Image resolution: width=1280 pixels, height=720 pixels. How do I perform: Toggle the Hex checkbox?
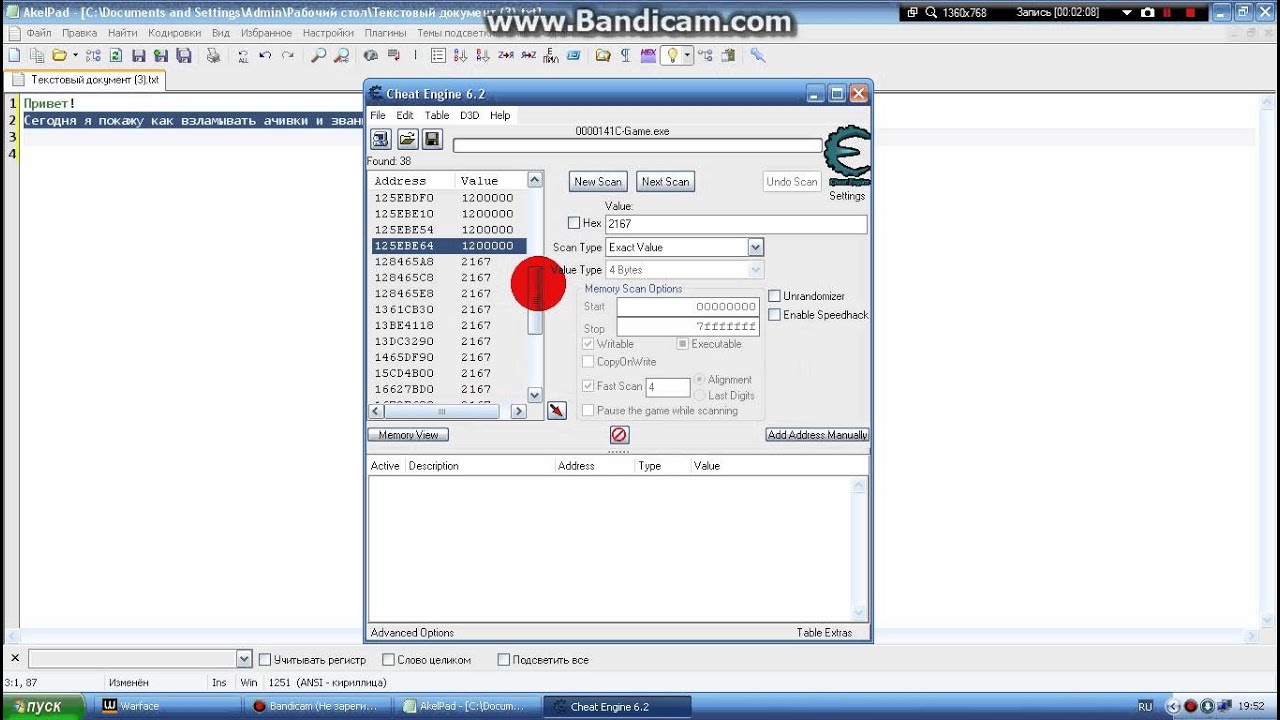(x=574, y=223)
